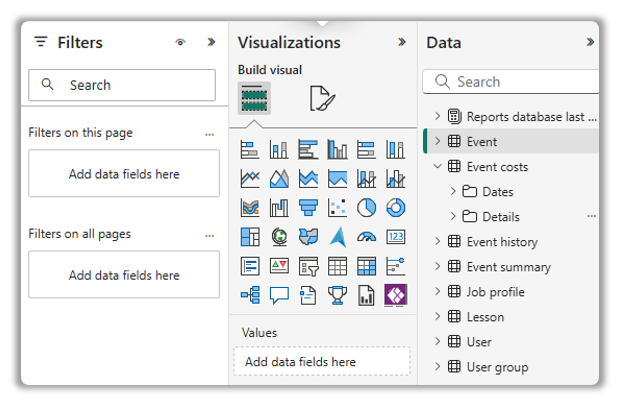
Task: Expand the Event table chevron
Action: tap(437, 141)
